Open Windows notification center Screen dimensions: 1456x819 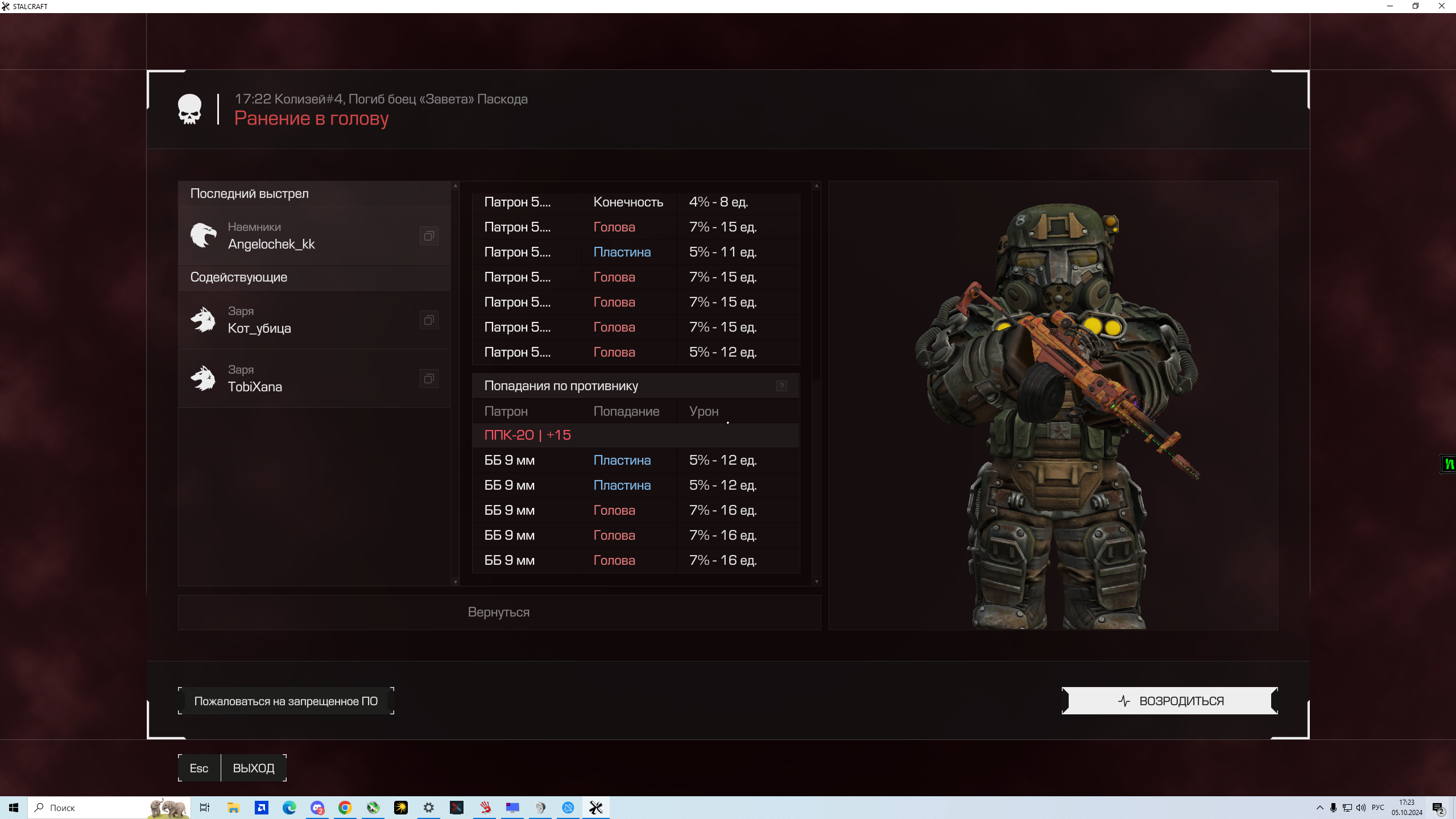coord(1439,808)
